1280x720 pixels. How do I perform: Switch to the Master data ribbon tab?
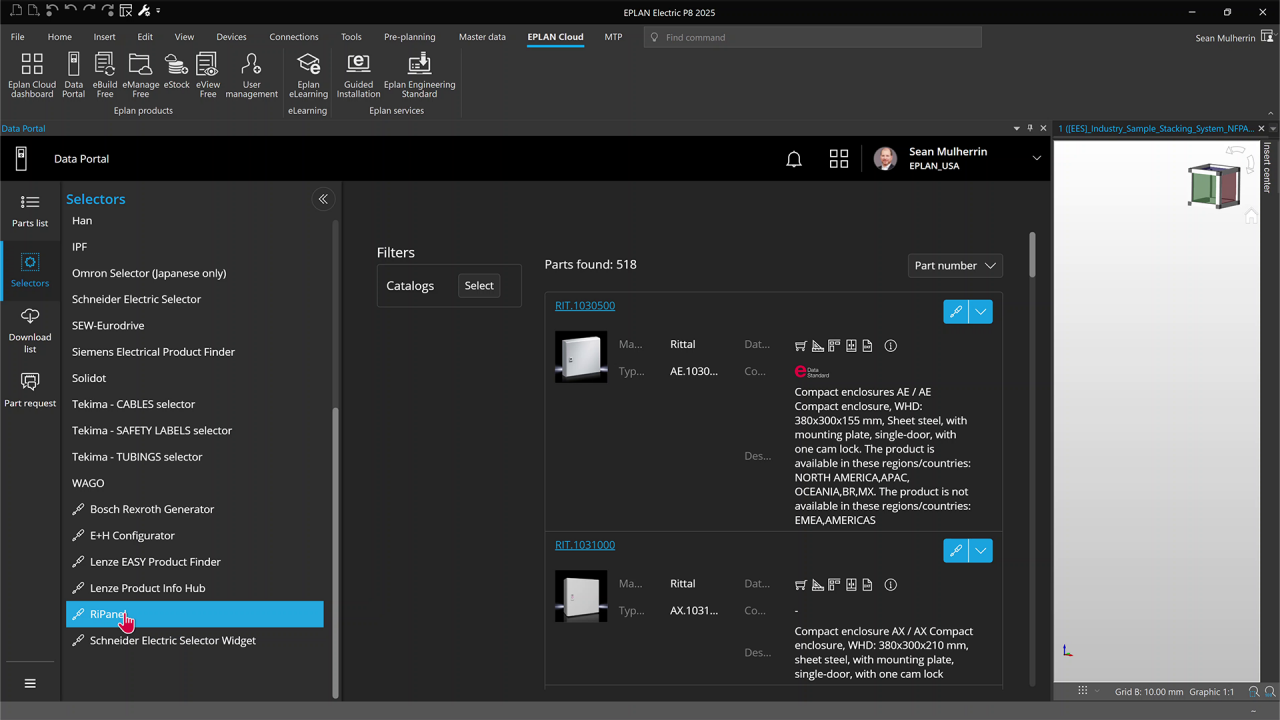tap(482, 36)
